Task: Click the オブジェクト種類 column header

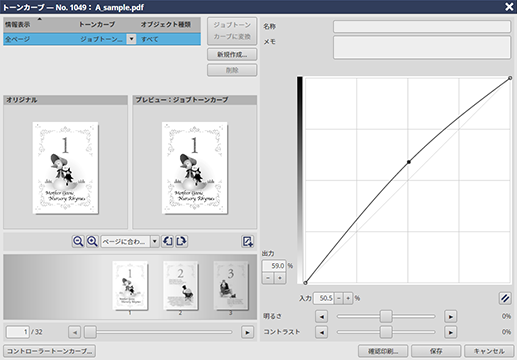Action: (166, 24)
